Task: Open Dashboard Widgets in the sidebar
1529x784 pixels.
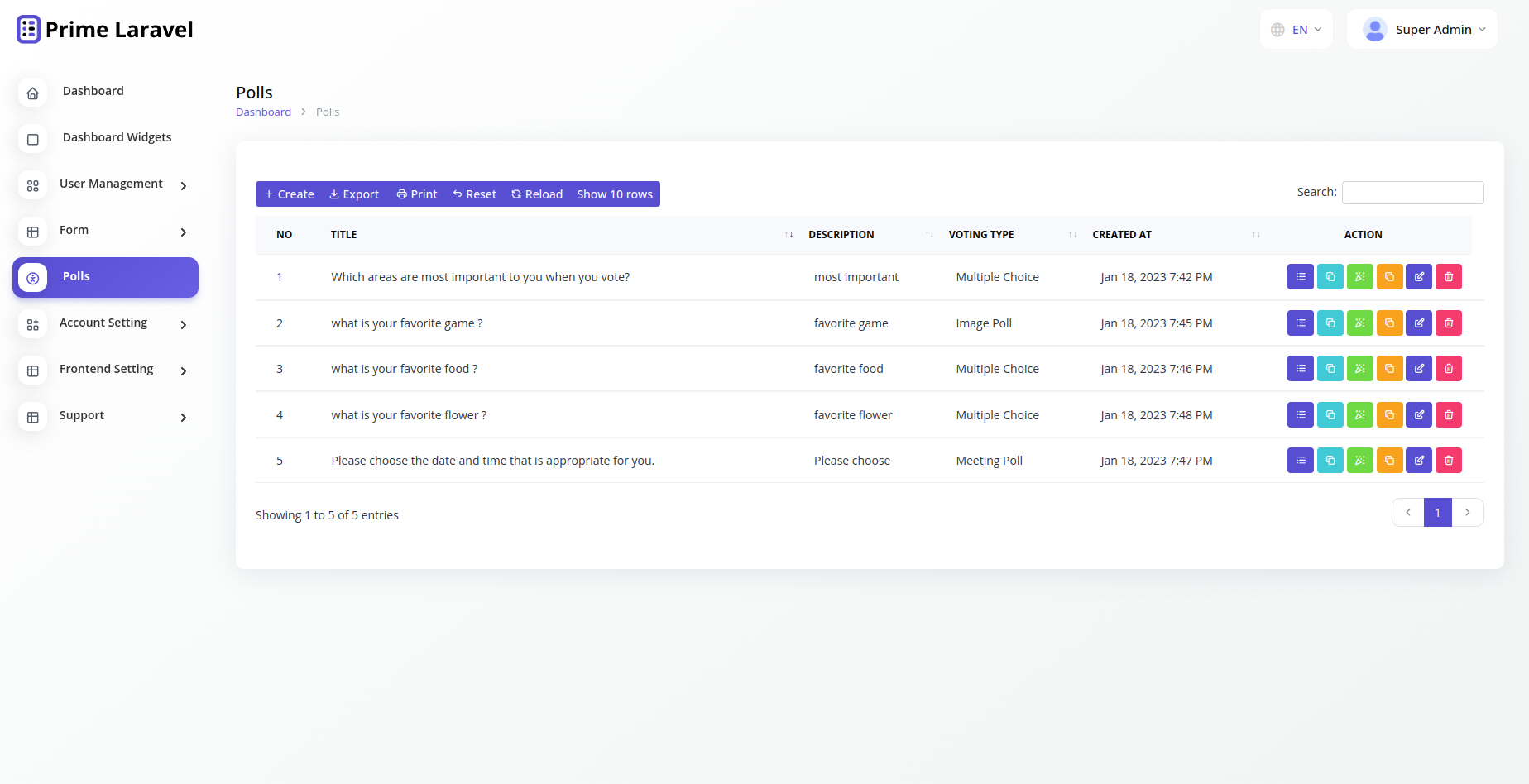Action: (117, 137)
